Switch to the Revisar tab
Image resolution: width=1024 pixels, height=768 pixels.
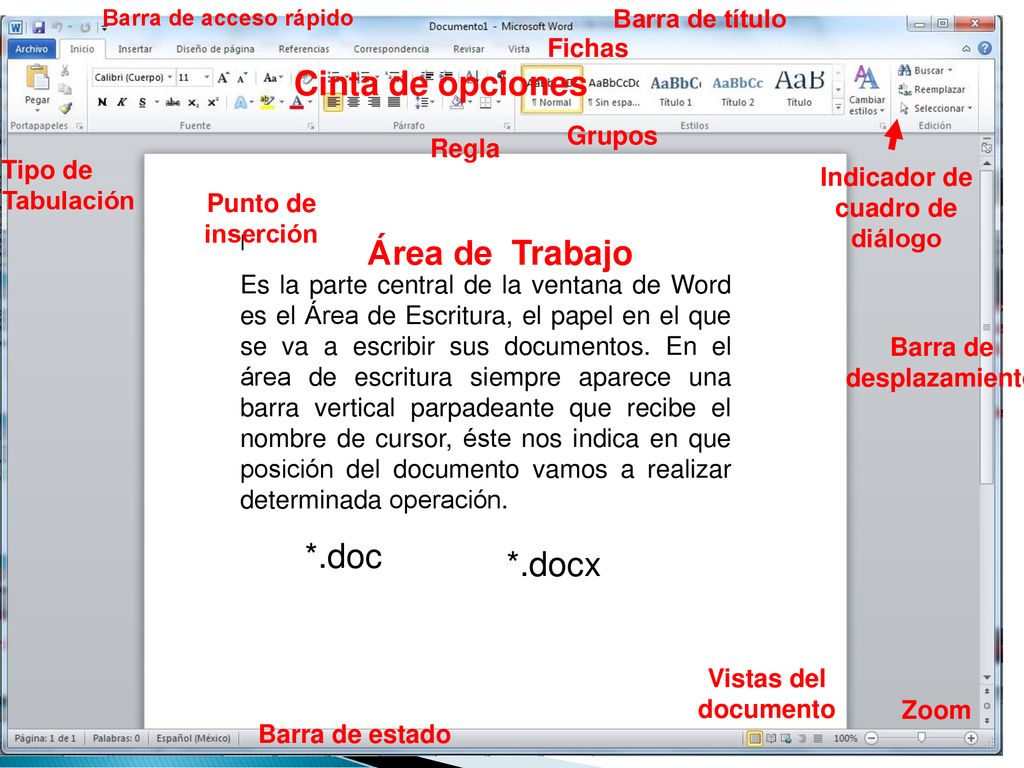coord(469,49)
